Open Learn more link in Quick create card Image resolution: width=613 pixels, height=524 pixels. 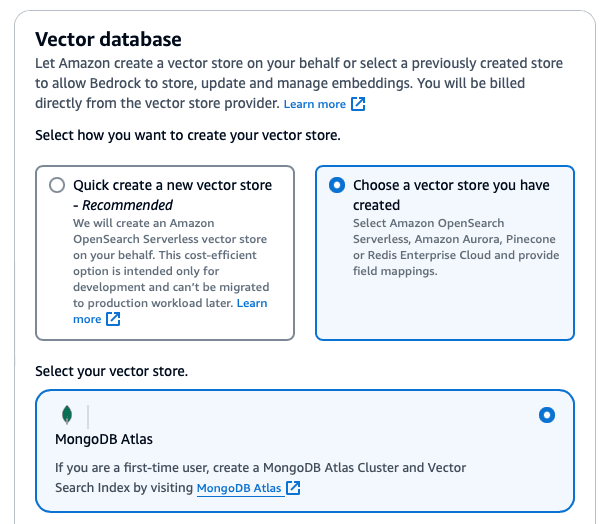click(251, 303)
